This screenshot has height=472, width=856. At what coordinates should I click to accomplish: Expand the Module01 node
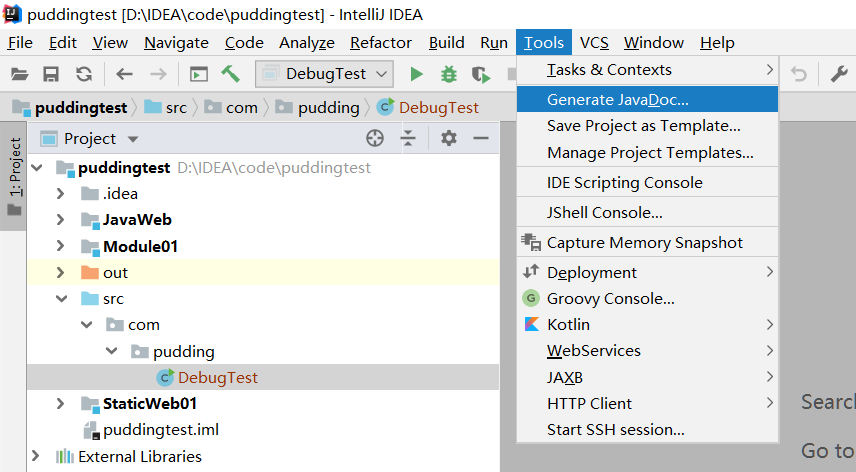point(61,246)
